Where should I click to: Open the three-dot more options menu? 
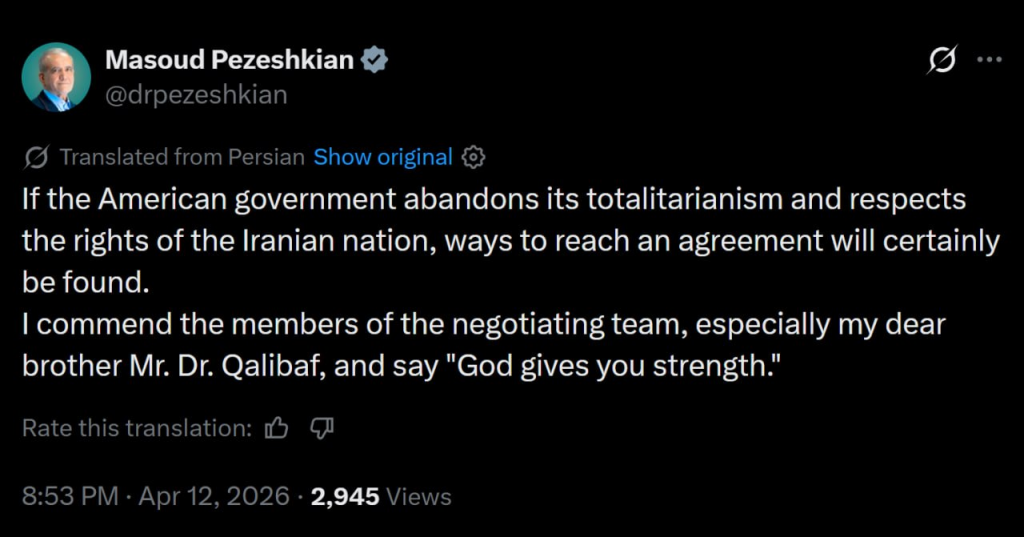click(988, 60)
